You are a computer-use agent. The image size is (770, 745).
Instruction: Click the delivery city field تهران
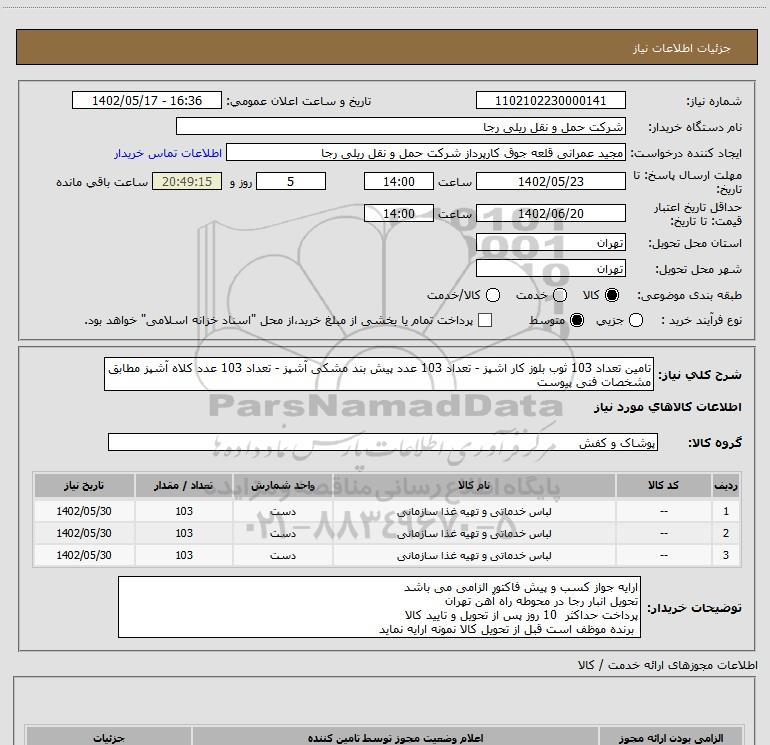[550, 268]
